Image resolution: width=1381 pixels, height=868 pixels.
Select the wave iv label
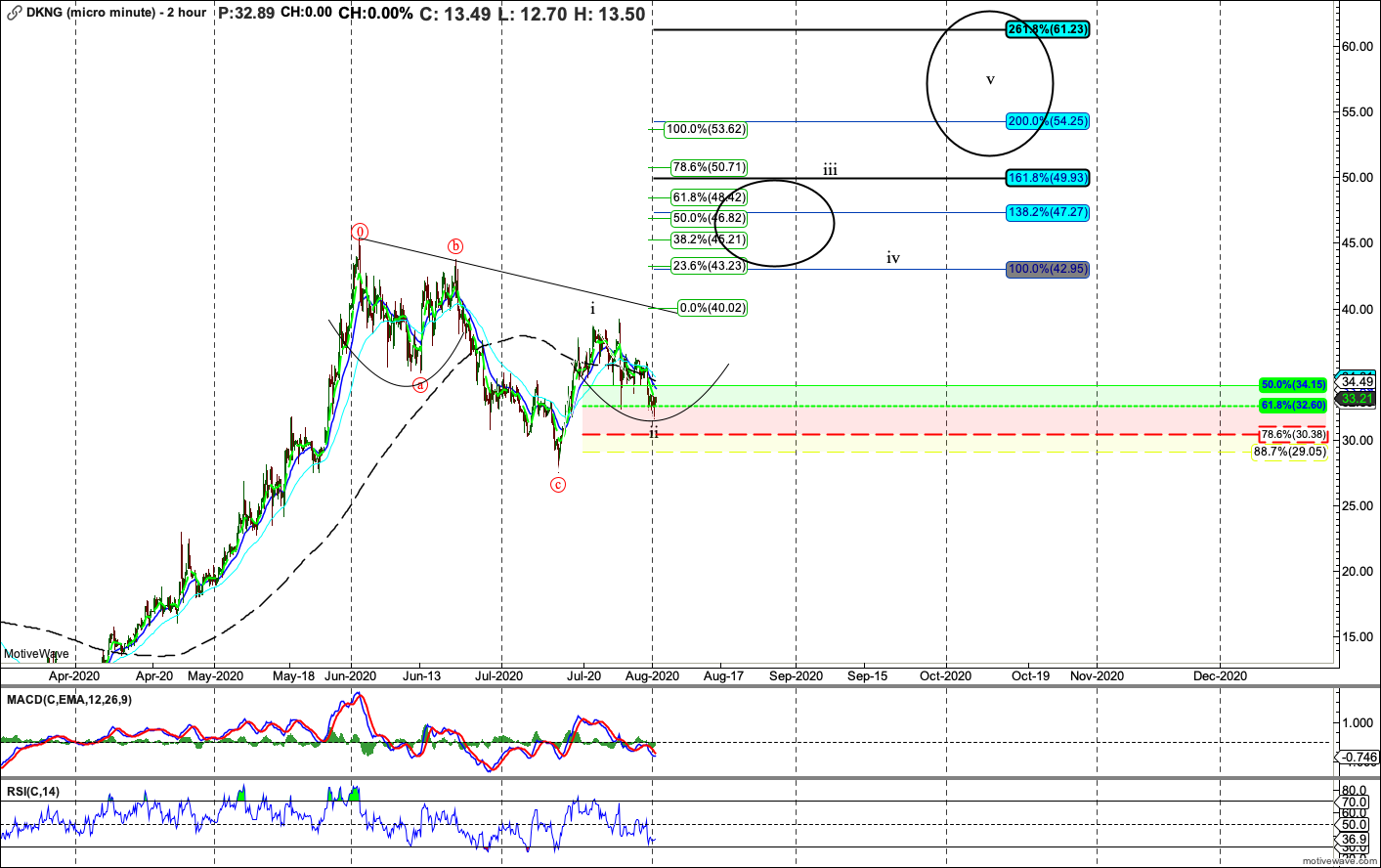coord(893,258)
